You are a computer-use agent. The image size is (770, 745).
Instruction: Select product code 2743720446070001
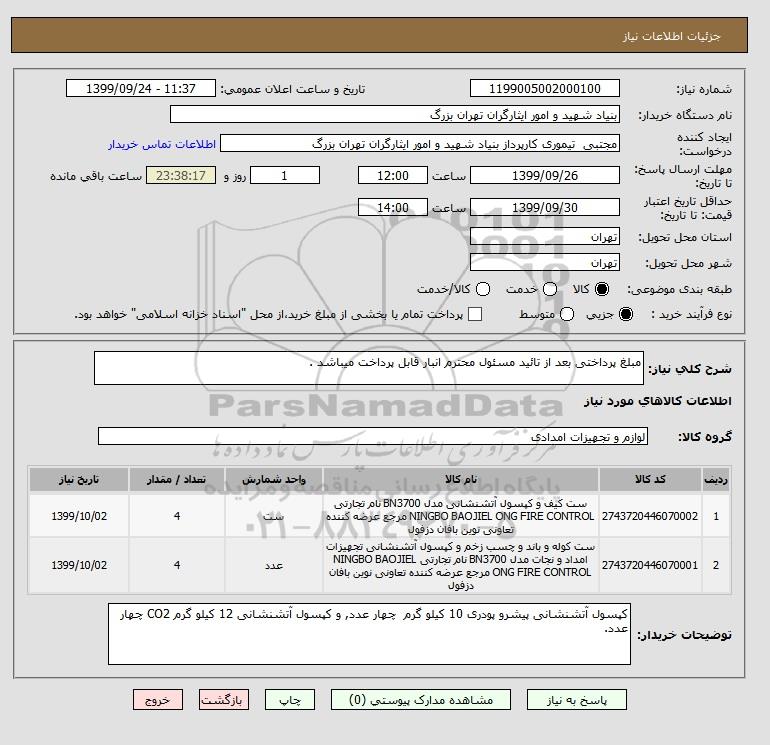(650, 565)
